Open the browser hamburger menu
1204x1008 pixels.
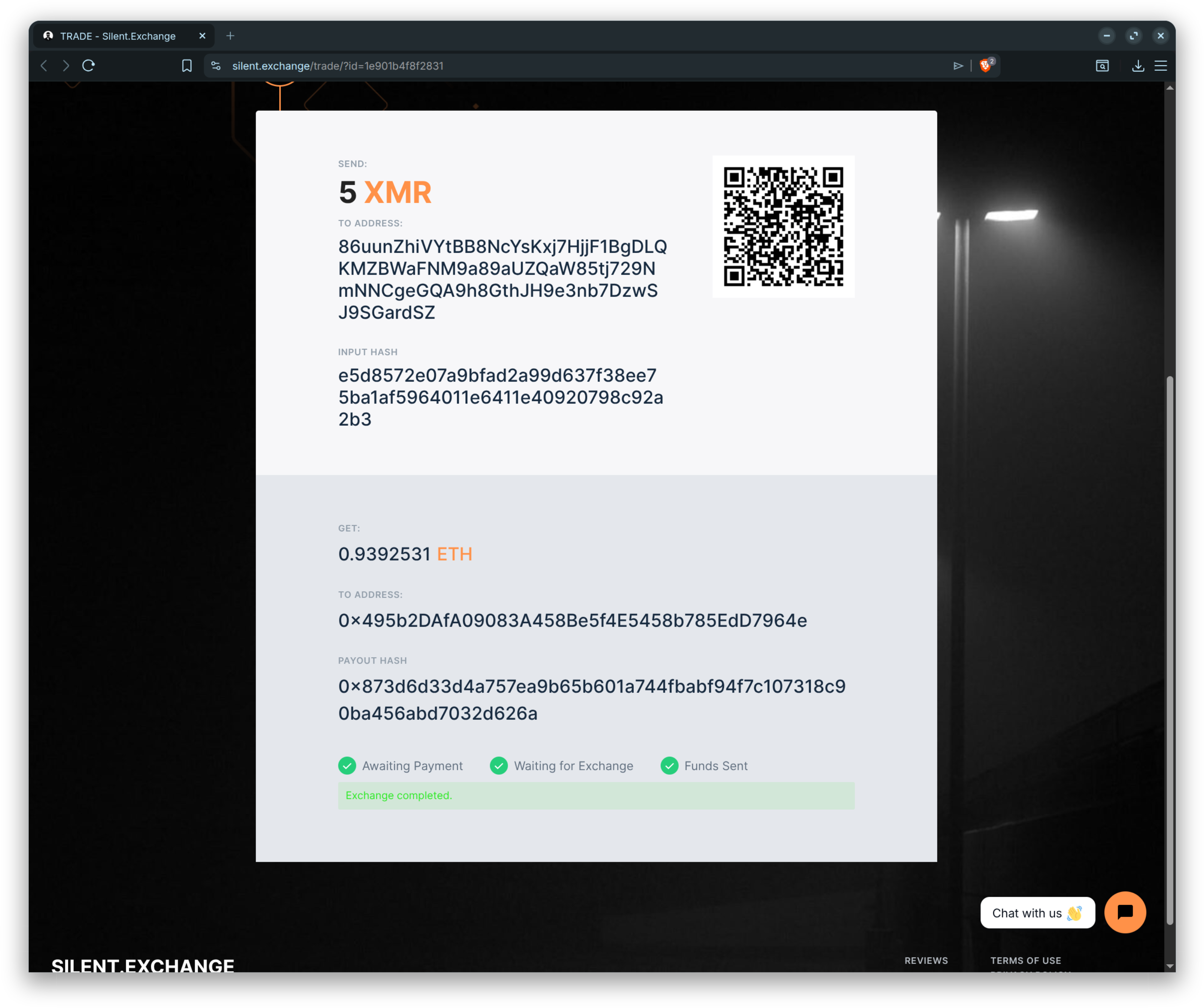click(1161, 66)
